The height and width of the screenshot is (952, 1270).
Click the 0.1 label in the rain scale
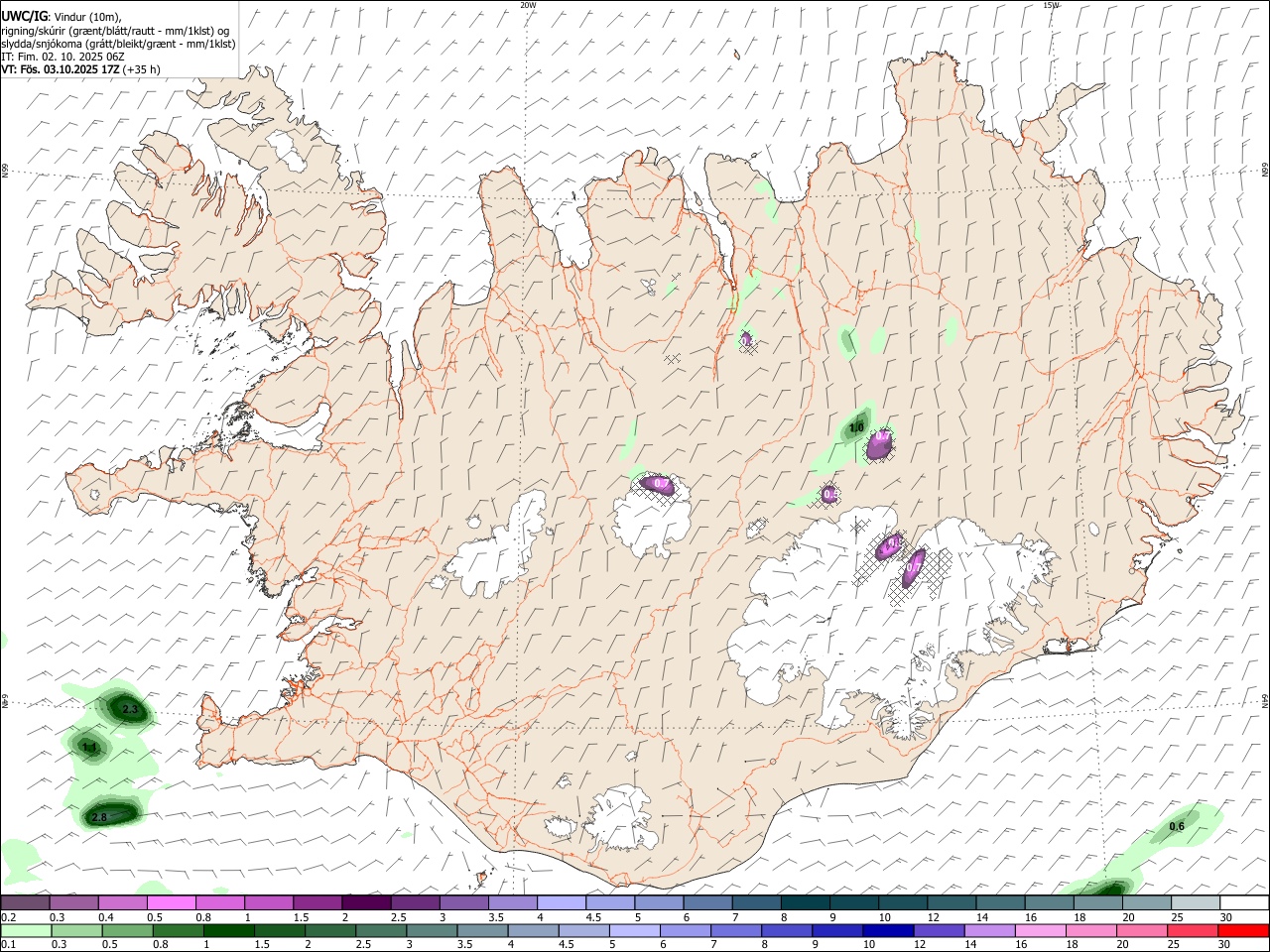pos(8,945)
